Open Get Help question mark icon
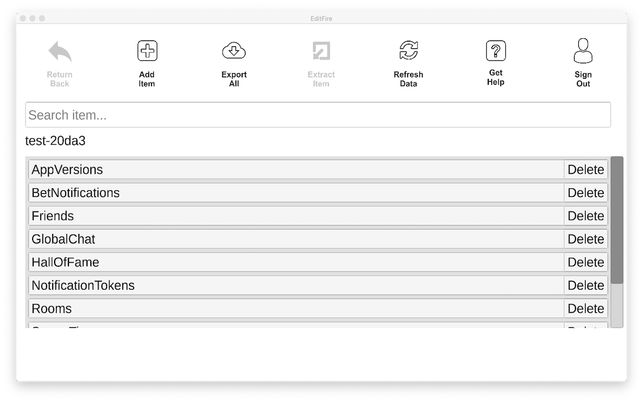 pos(495,51)
